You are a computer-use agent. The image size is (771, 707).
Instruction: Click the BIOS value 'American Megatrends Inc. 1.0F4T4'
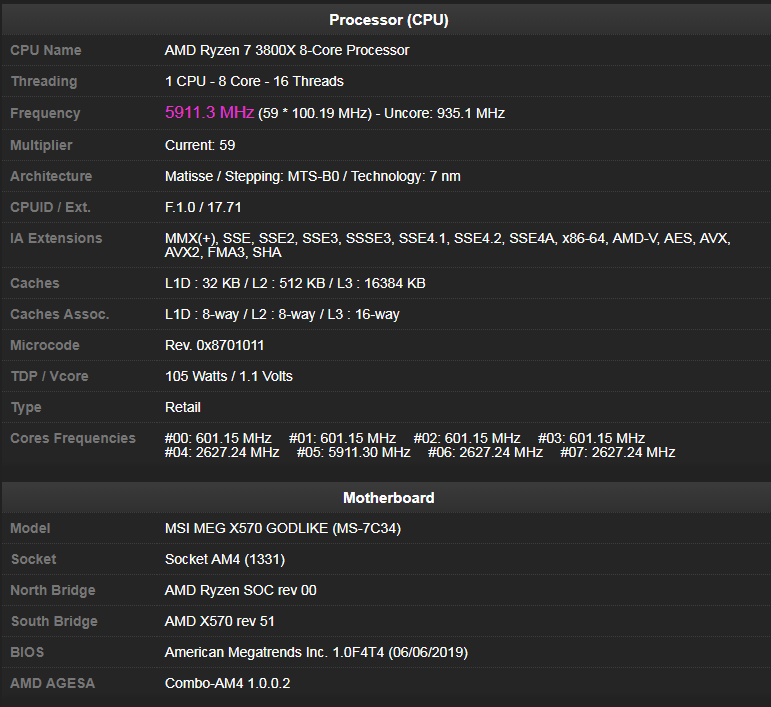pos(273,652)
